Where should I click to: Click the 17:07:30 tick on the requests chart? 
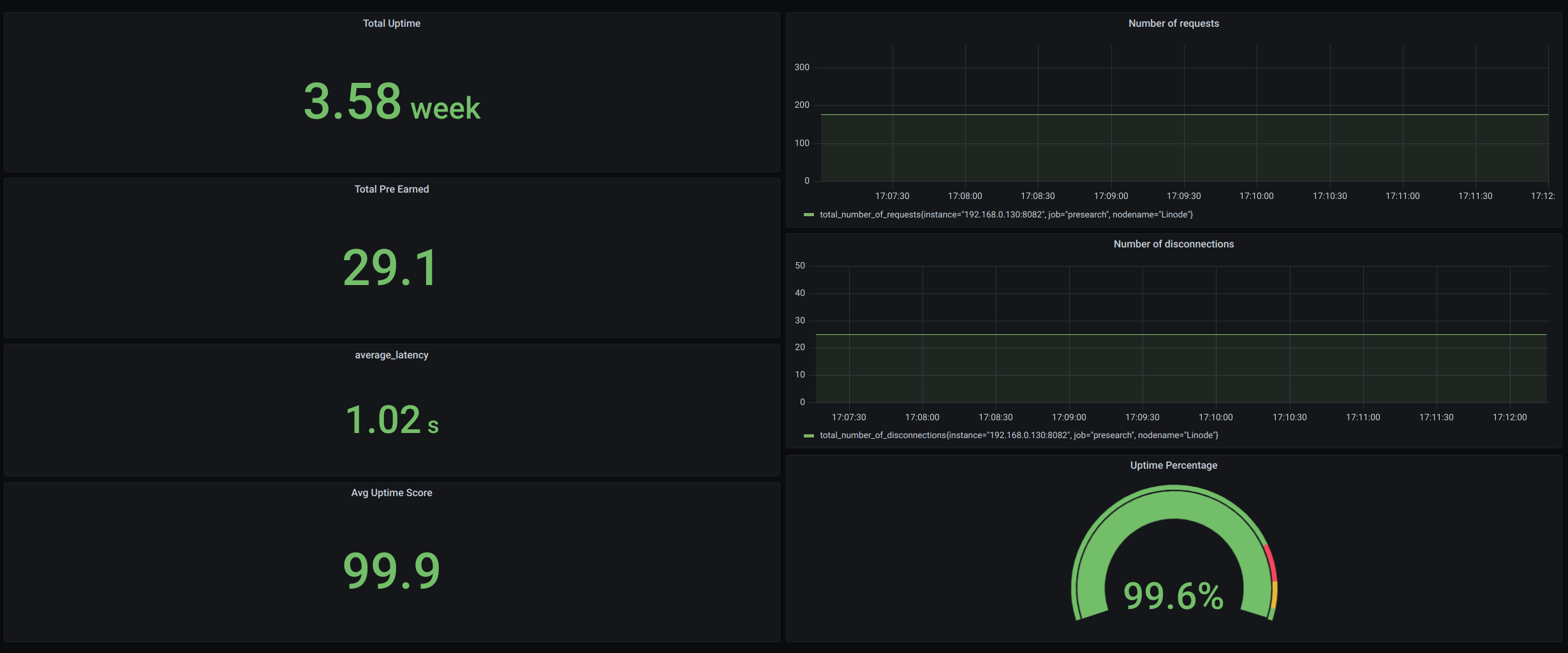(892, 196)
